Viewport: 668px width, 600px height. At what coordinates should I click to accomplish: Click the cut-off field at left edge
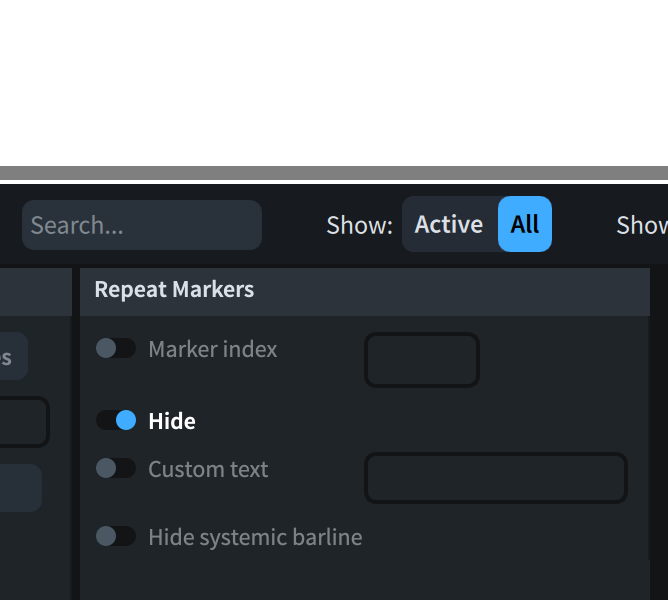[x=22, y=422]
